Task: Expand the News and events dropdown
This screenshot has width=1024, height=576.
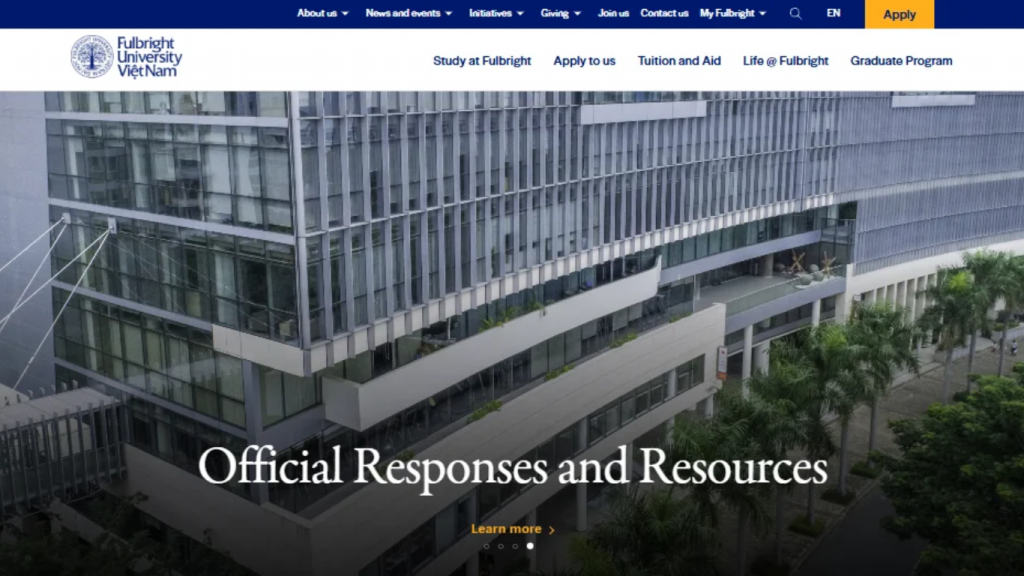Action: point(404,14)
